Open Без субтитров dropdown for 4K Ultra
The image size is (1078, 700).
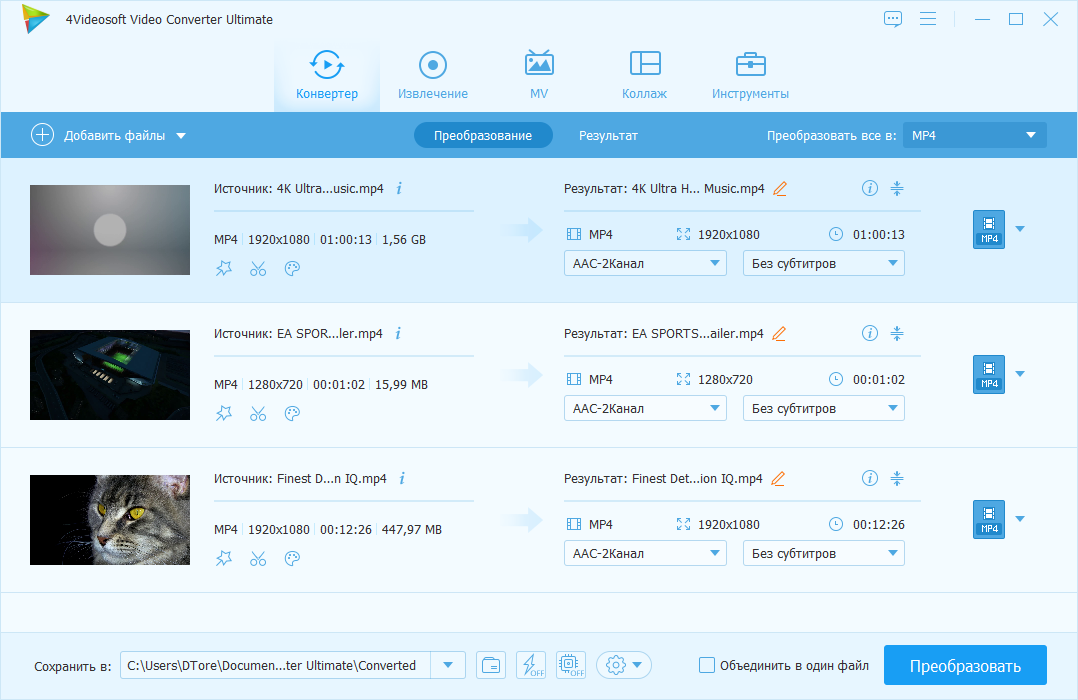824,263
